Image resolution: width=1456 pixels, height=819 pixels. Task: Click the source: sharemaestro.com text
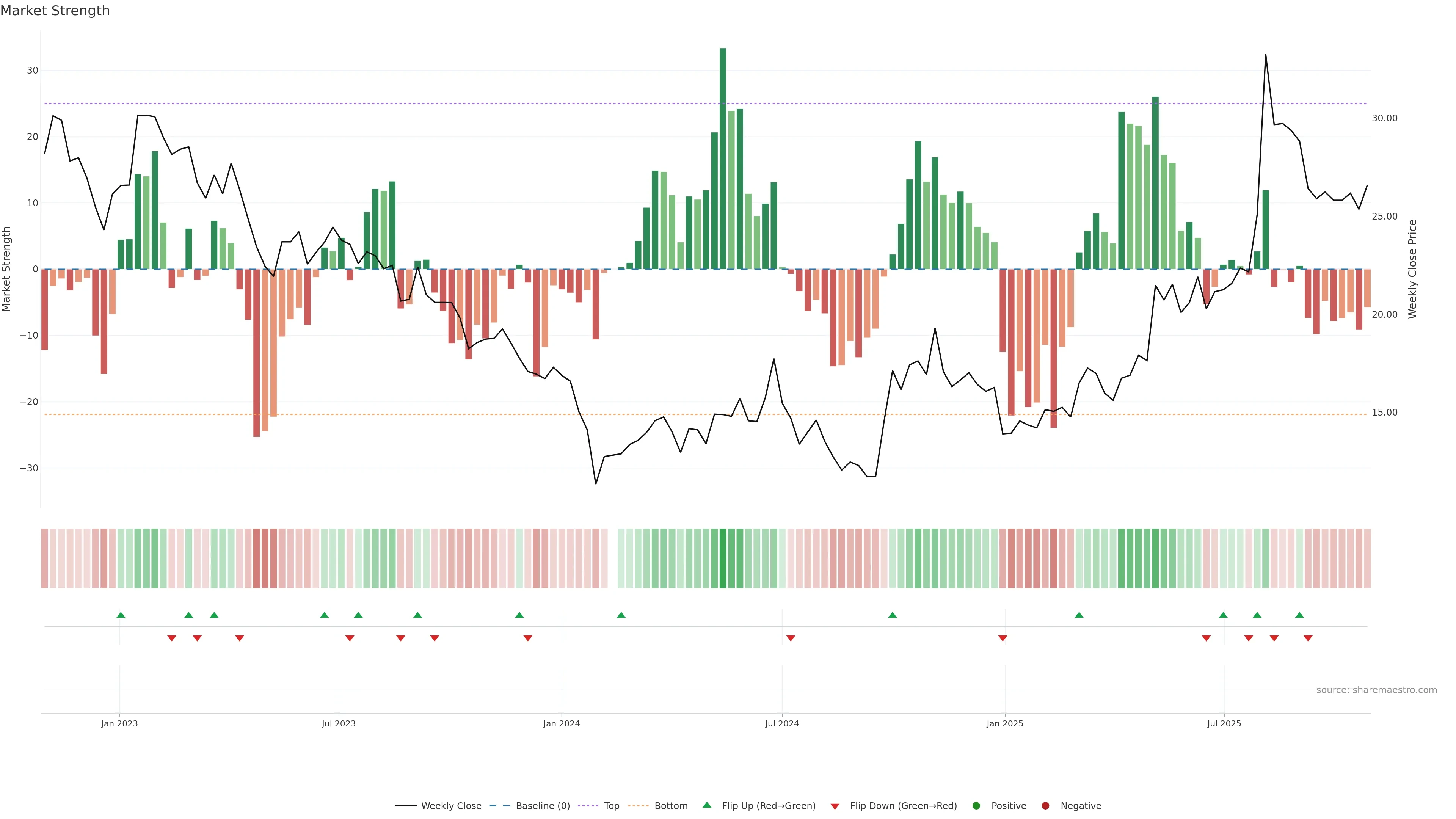(1376, 690)
